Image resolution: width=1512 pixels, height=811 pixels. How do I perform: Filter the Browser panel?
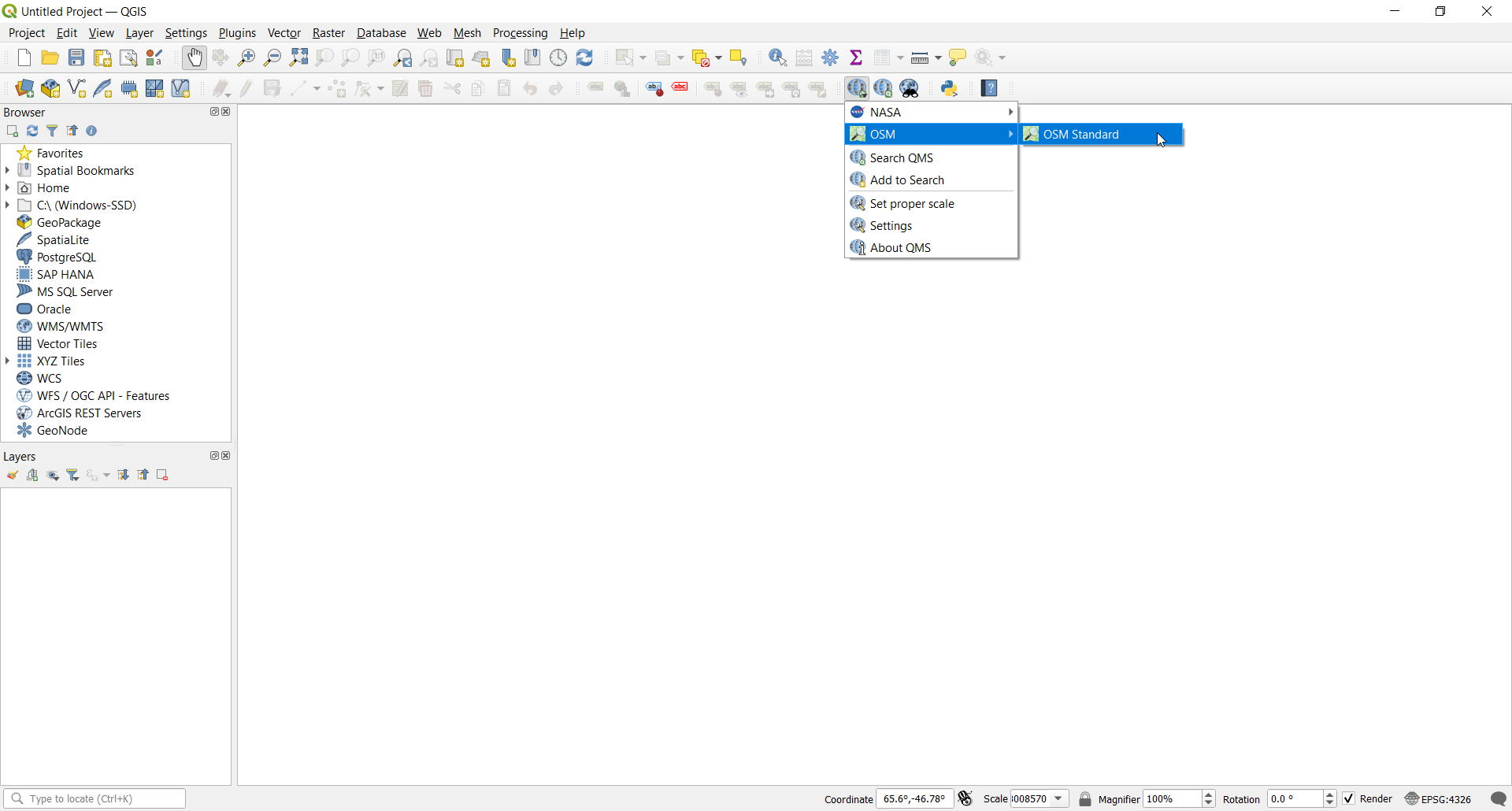[x=52, y=131]
